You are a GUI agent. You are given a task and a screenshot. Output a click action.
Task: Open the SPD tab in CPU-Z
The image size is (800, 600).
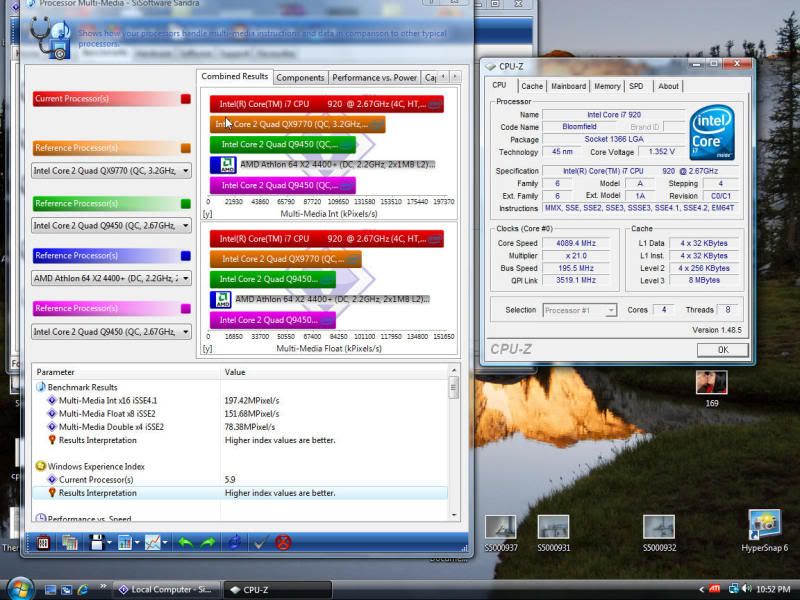pyautogui.click(x=636, y=86)
